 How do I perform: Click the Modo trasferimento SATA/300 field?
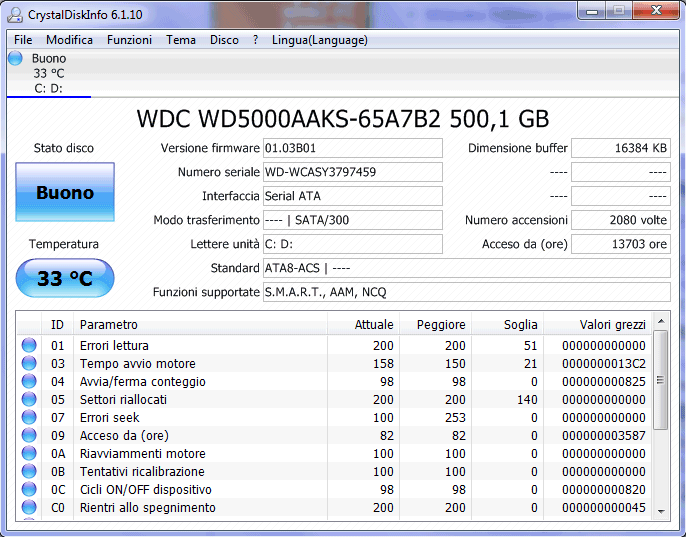(x=353, y=220)
